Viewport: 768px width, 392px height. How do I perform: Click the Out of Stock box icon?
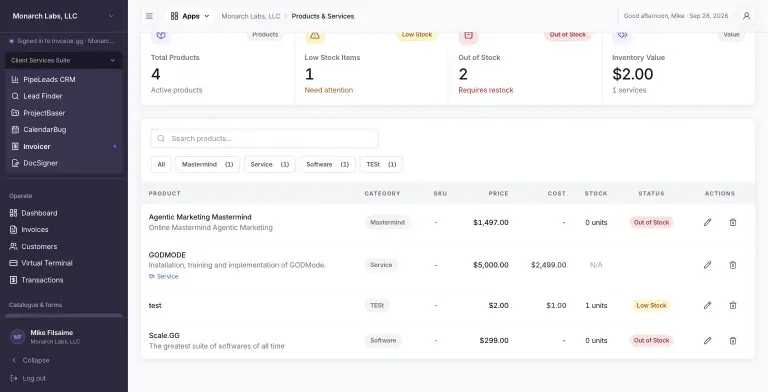pos(468,35)
